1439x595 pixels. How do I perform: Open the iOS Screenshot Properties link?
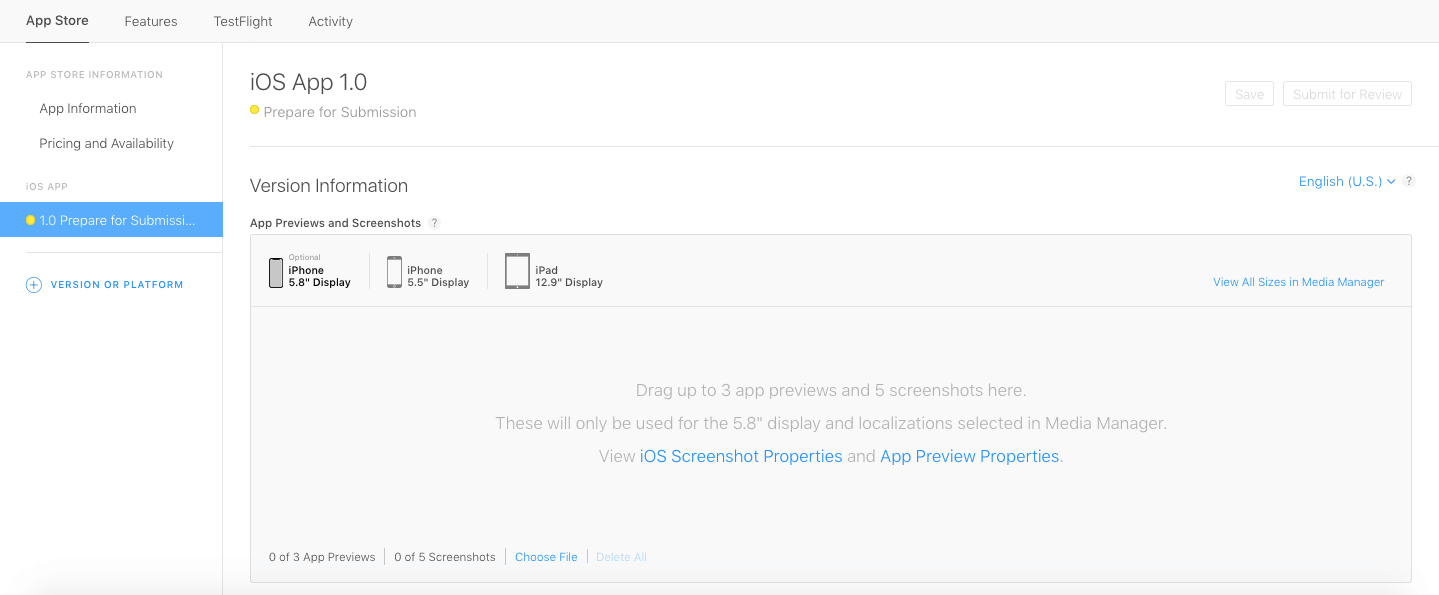741,456
